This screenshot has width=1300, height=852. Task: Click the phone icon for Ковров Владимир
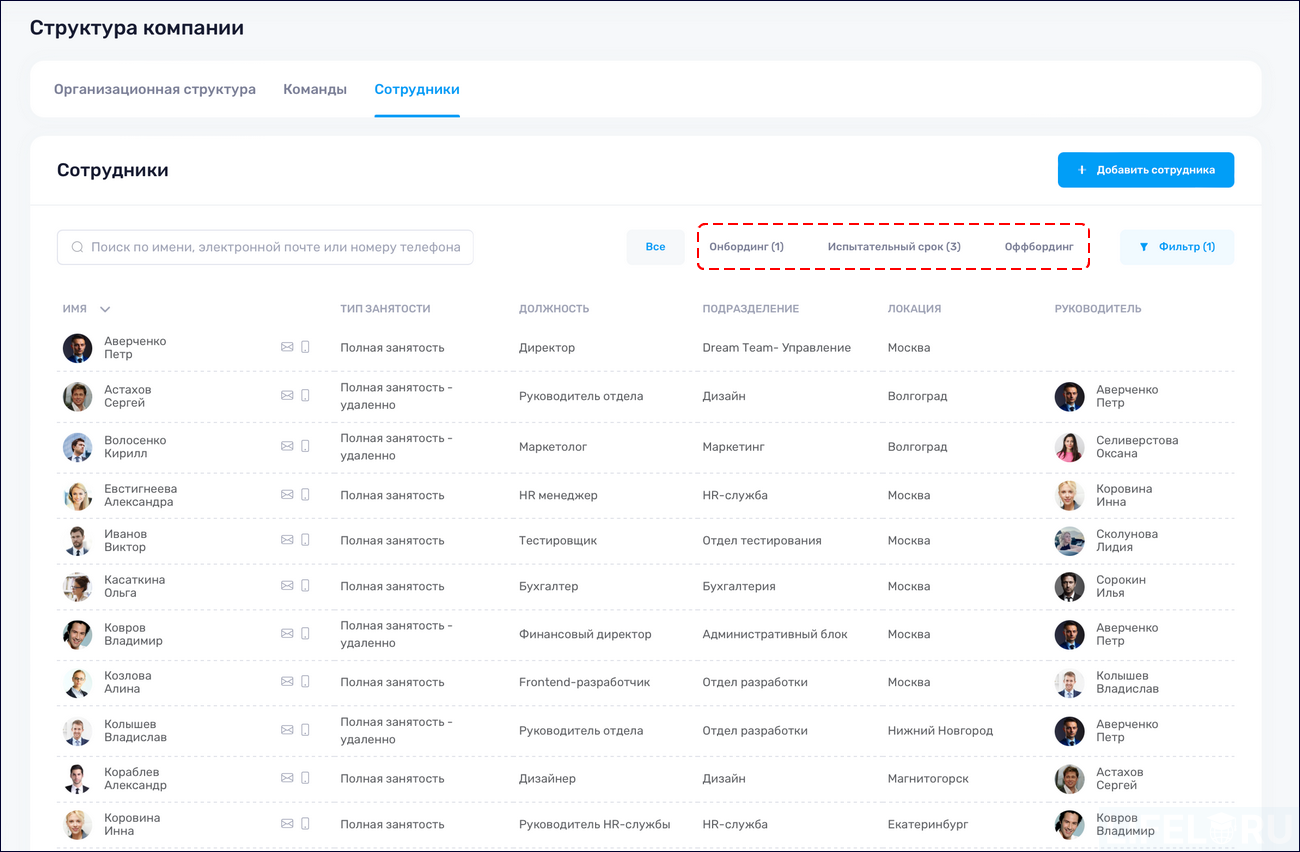305,633
